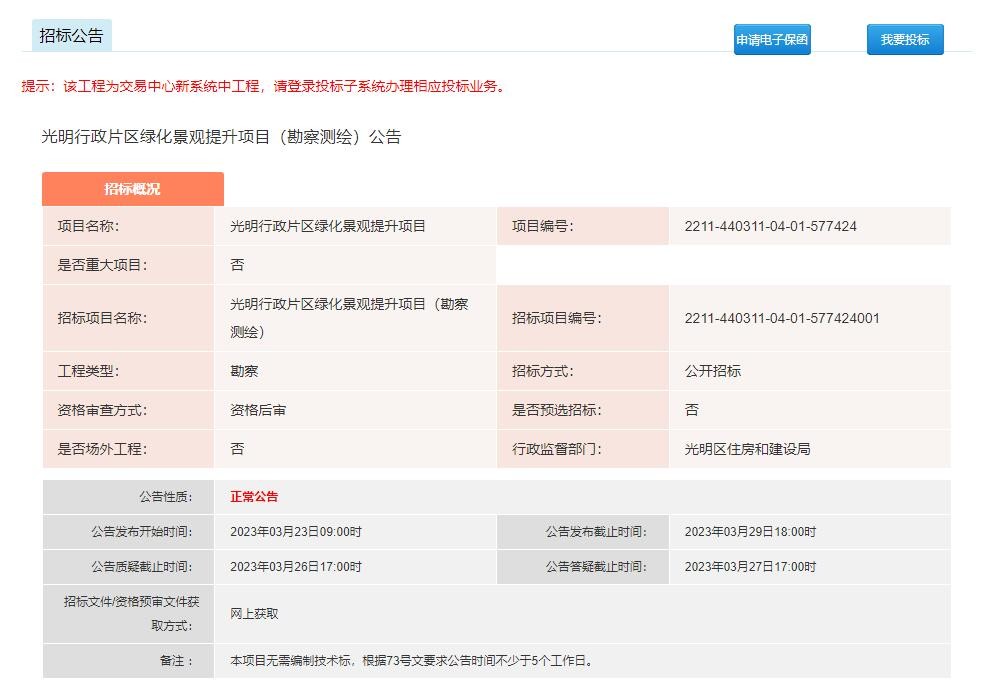Click the 申请电子保函 button

[x=771, y=40]
